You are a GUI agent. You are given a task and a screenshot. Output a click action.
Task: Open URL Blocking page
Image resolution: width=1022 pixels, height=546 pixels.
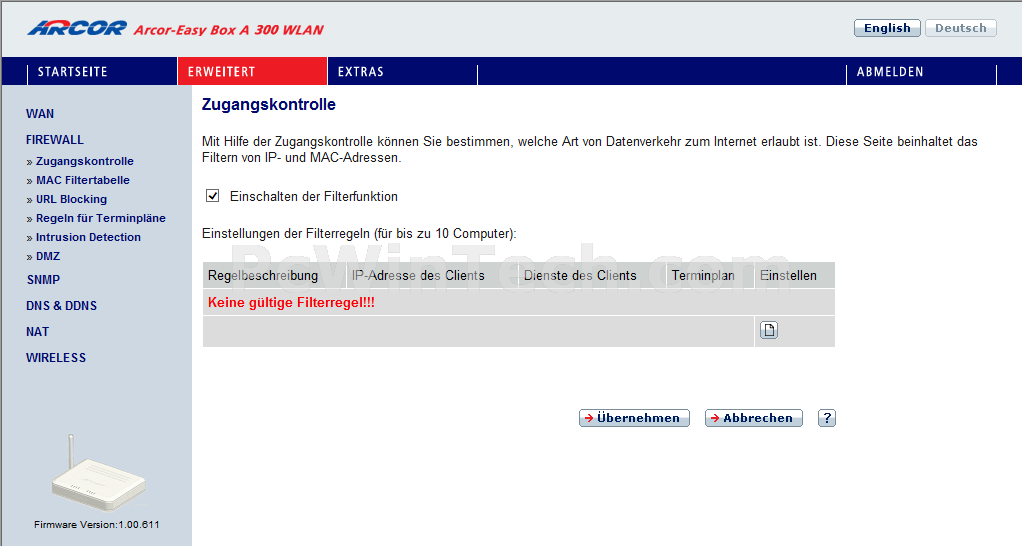[x=71, y=199]
